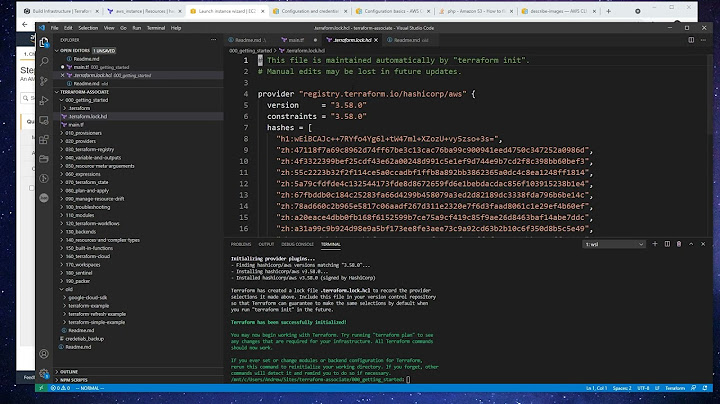The image size is (720, 404).
Task: Open notifications bell in status bar
Action: point(705,388)
